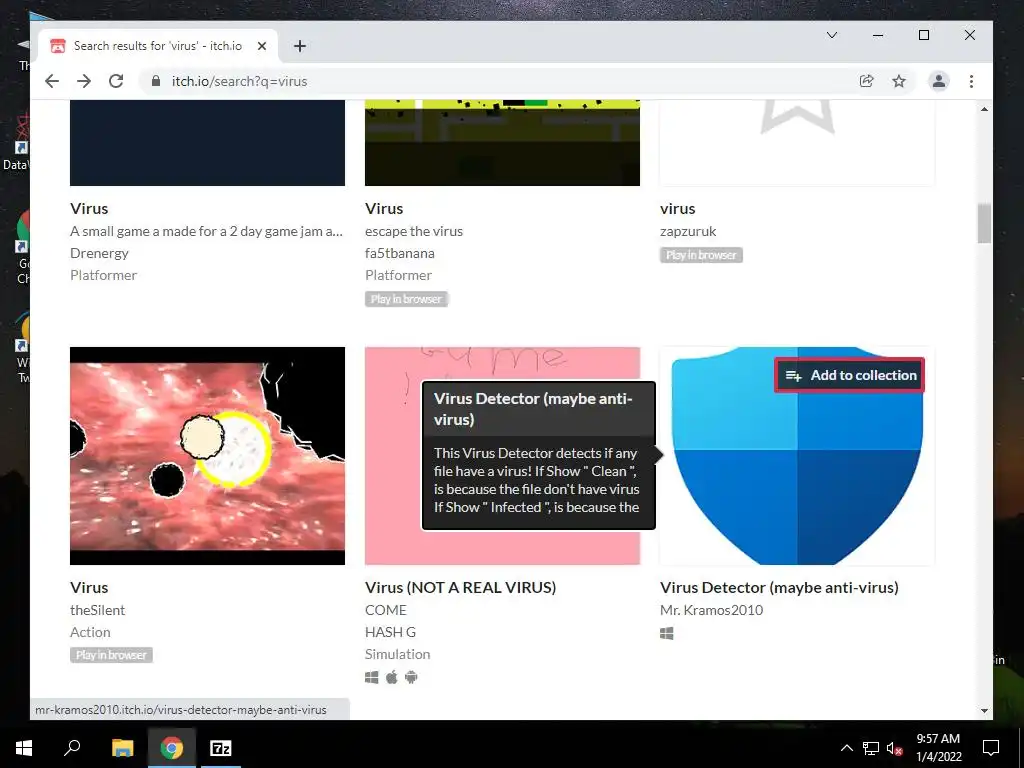Expand the tab search chevron
1024x768 pixels.
tap(831, 35)
